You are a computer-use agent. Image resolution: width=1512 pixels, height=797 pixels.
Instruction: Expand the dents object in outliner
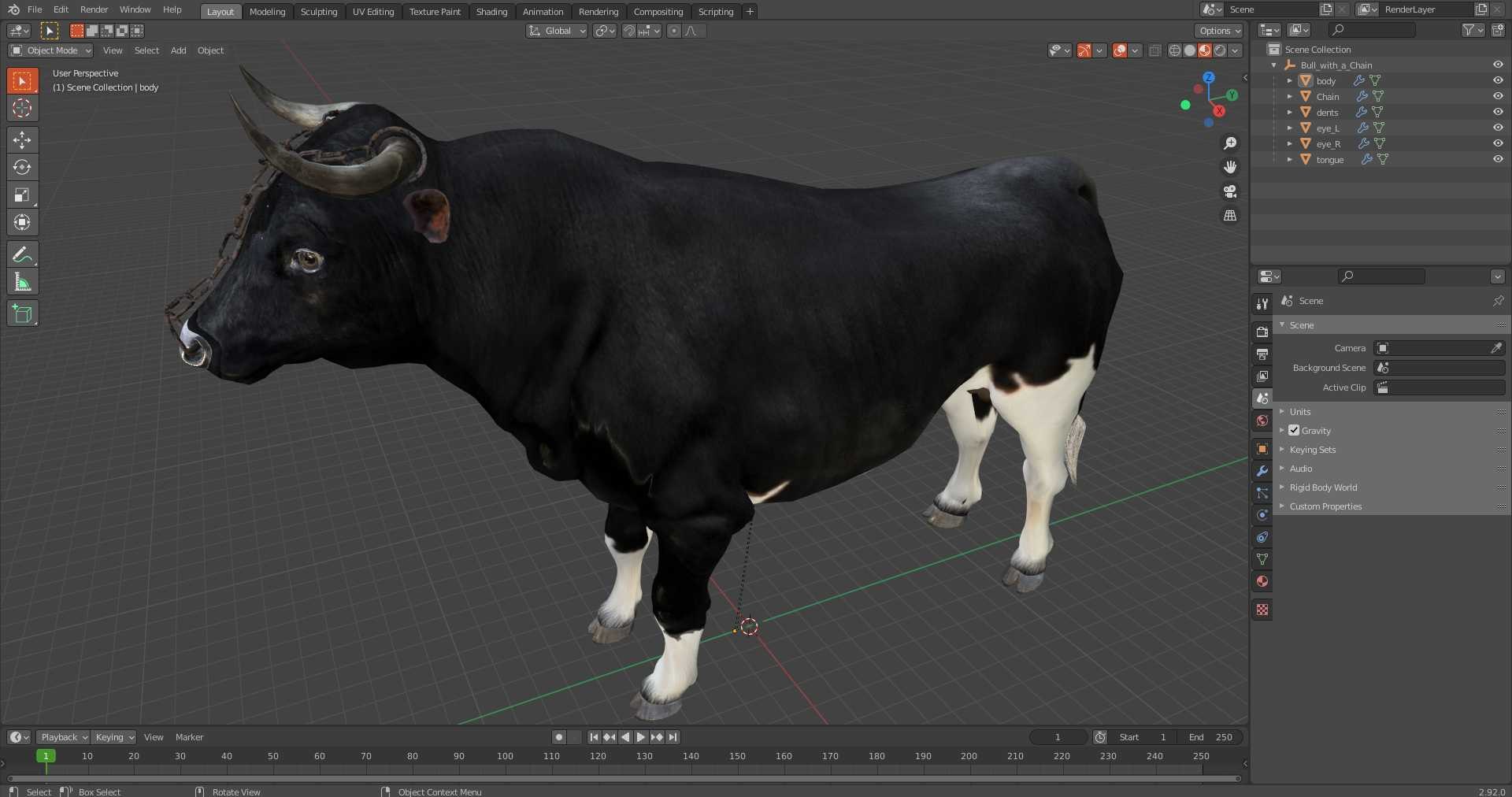click(1289, 112)
